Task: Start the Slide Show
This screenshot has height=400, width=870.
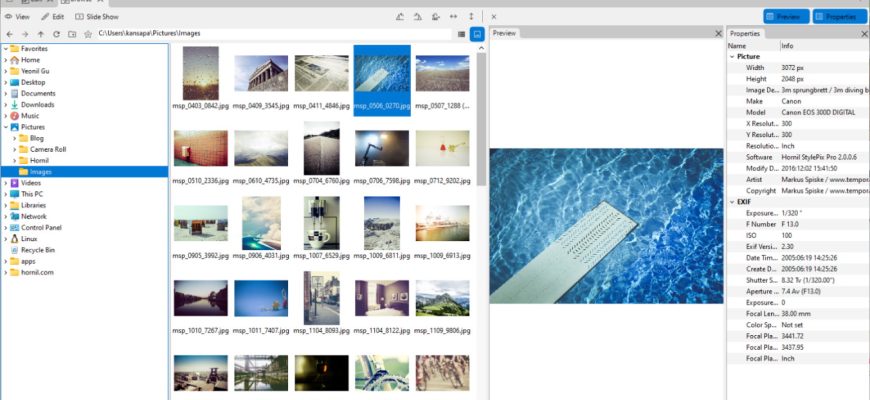Action: pos(97,17)
